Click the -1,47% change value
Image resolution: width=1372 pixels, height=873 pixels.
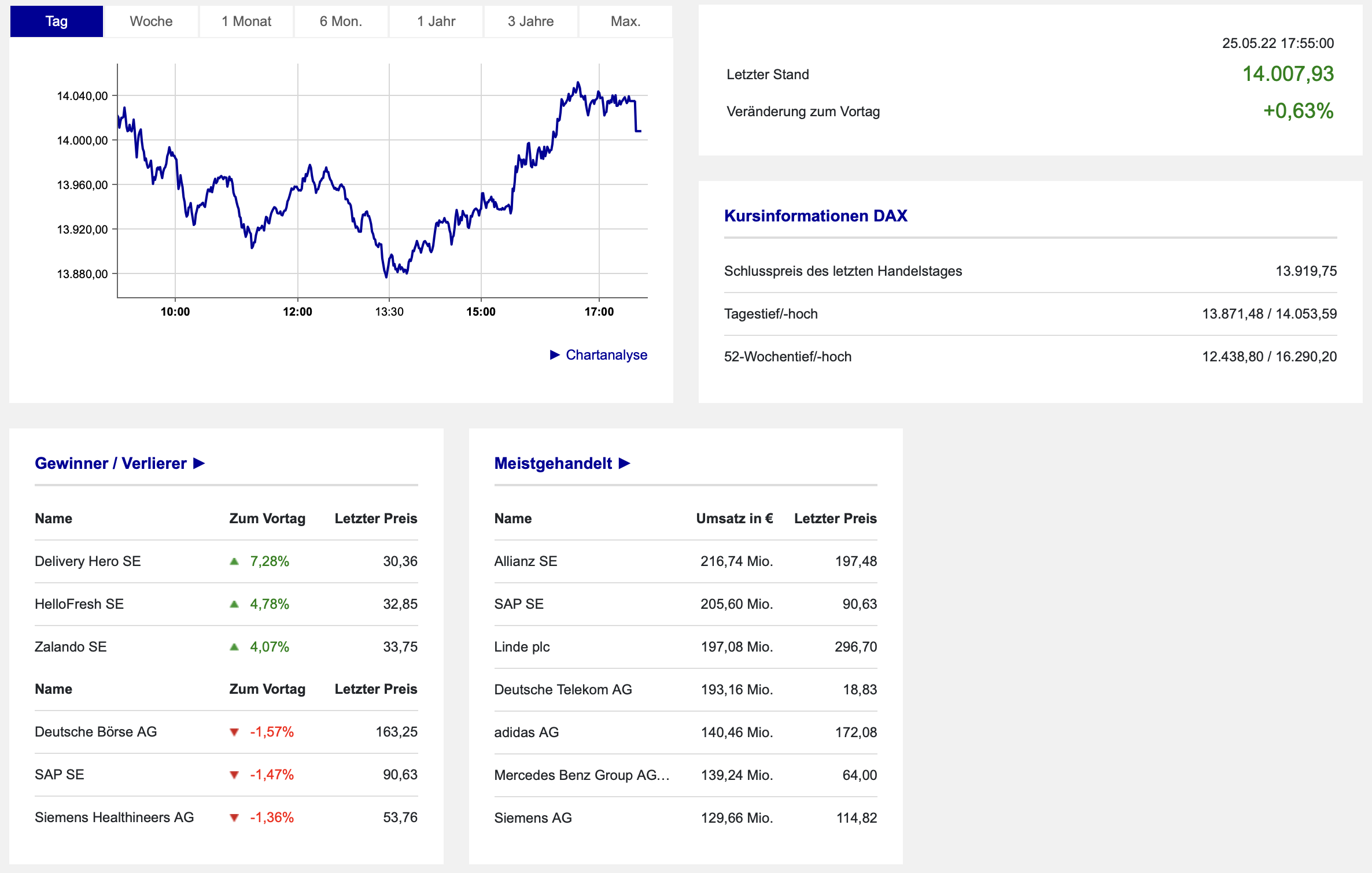pos(272,775)
